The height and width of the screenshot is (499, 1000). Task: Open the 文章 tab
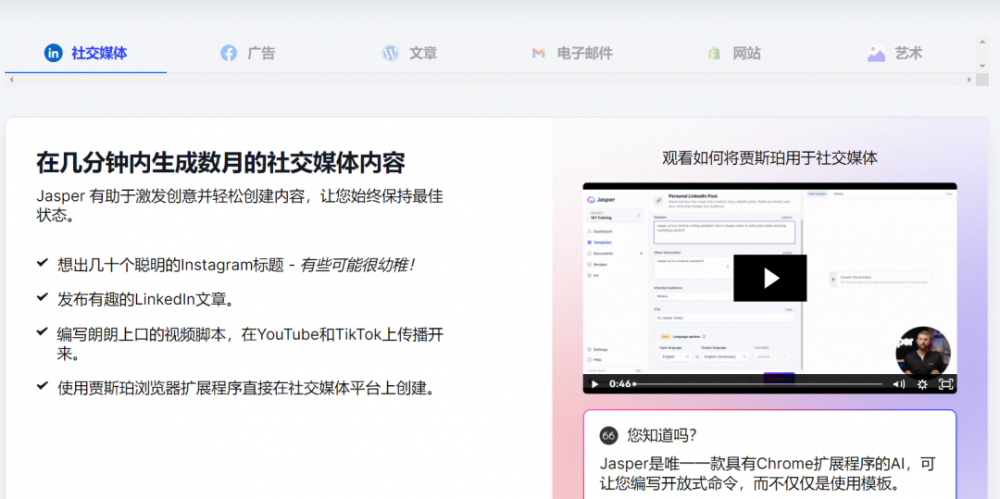(410, 53)
